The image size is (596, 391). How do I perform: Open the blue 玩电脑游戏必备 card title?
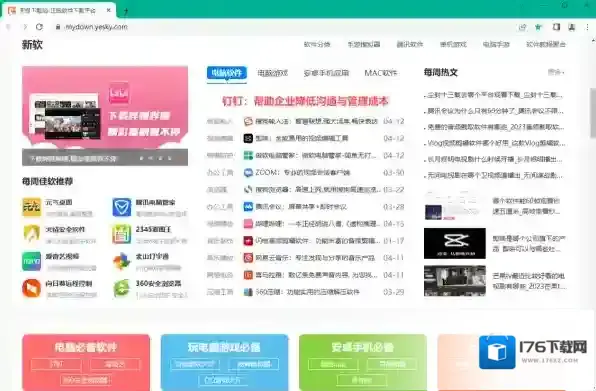(x=224, y=347)
